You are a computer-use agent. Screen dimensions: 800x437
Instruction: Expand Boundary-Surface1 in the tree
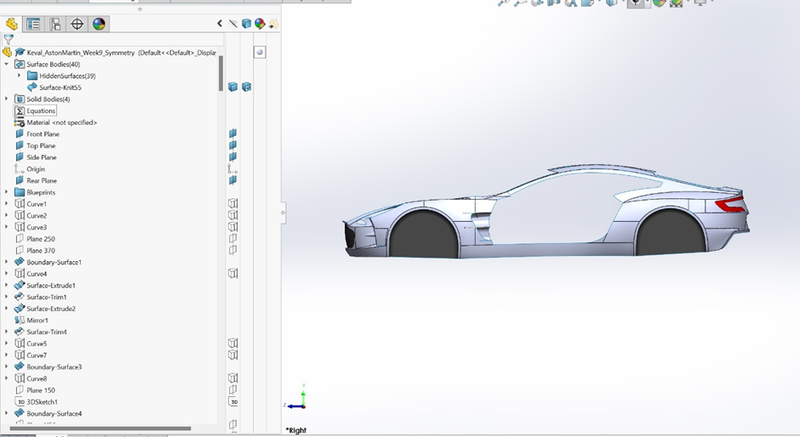(7, 262)
